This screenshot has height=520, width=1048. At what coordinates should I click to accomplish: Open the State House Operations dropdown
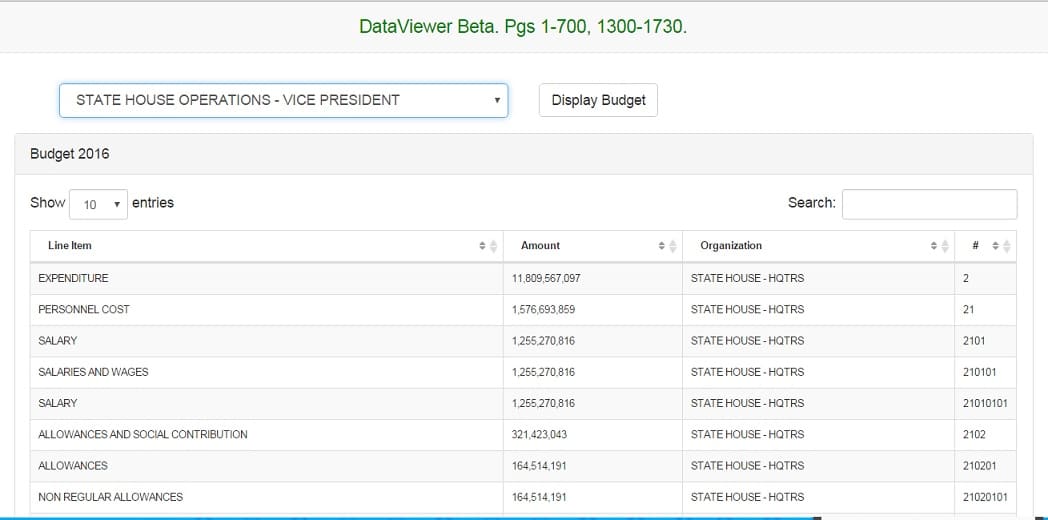(x=283, y=100)
